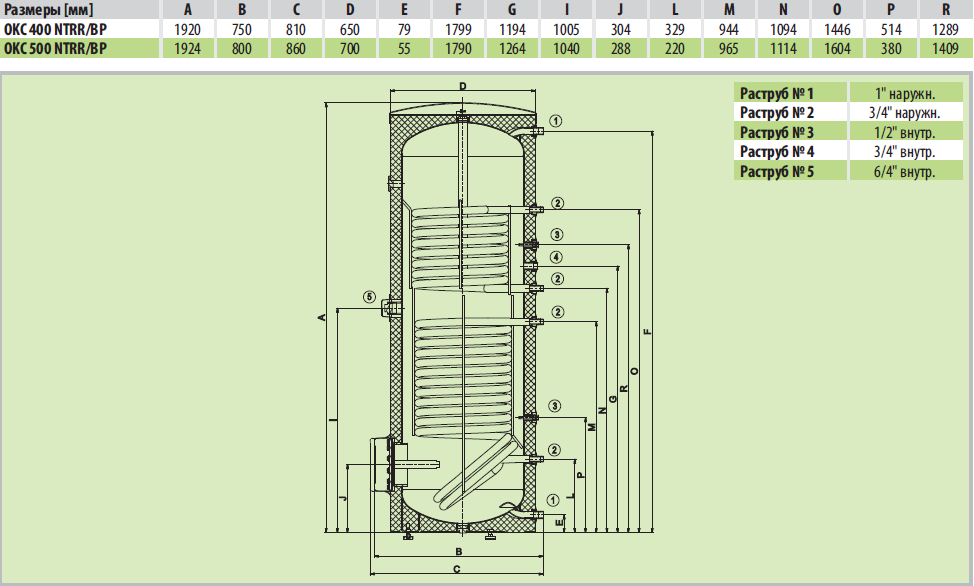974x586 pixels.
Task: Click the Раструб № 5 legend entry
Action: coord(777,172)
